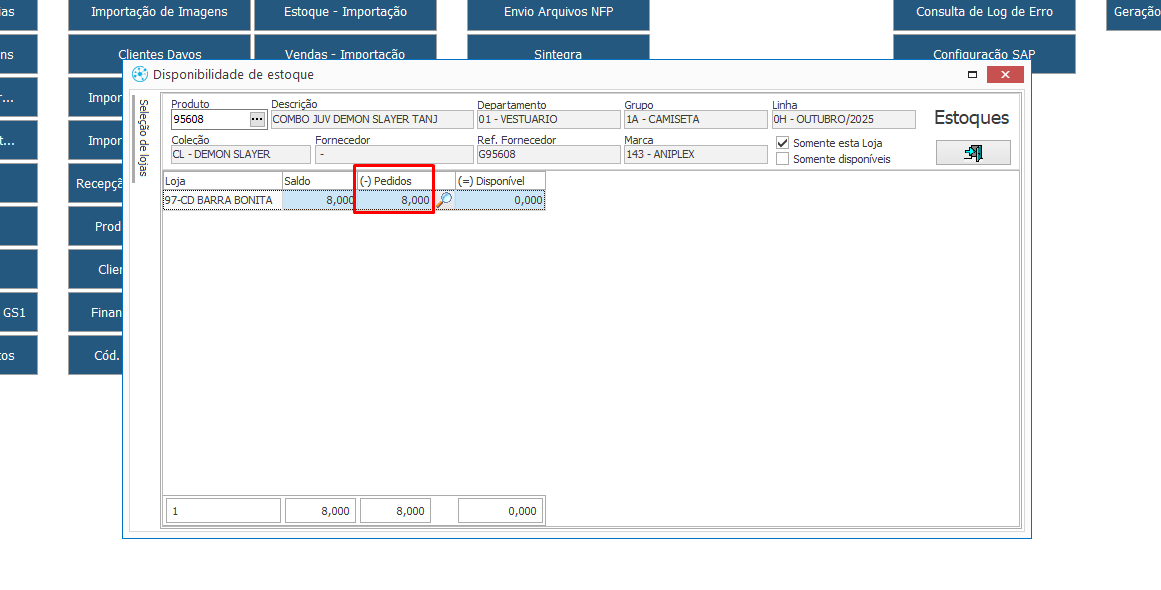1161x590 pixels.
Task: Click the (=) Disponível column header
Action: click(500, 181)
